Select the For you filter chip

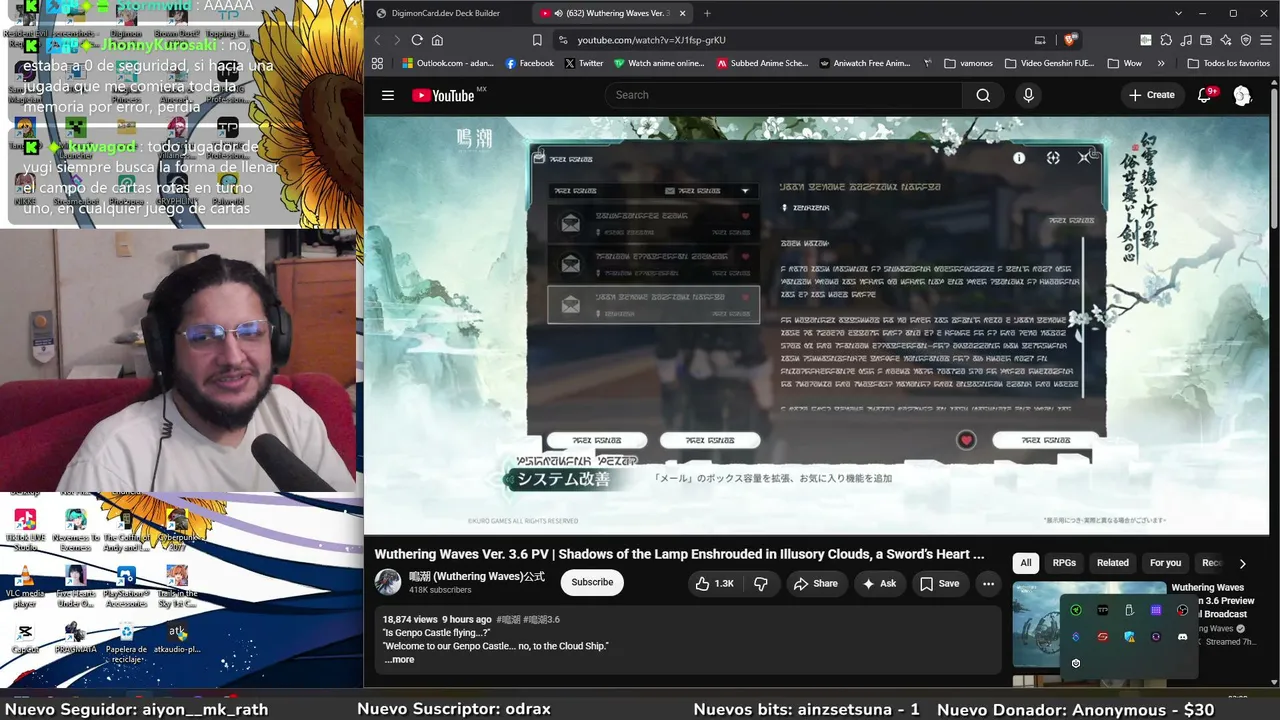(1165, 563)
